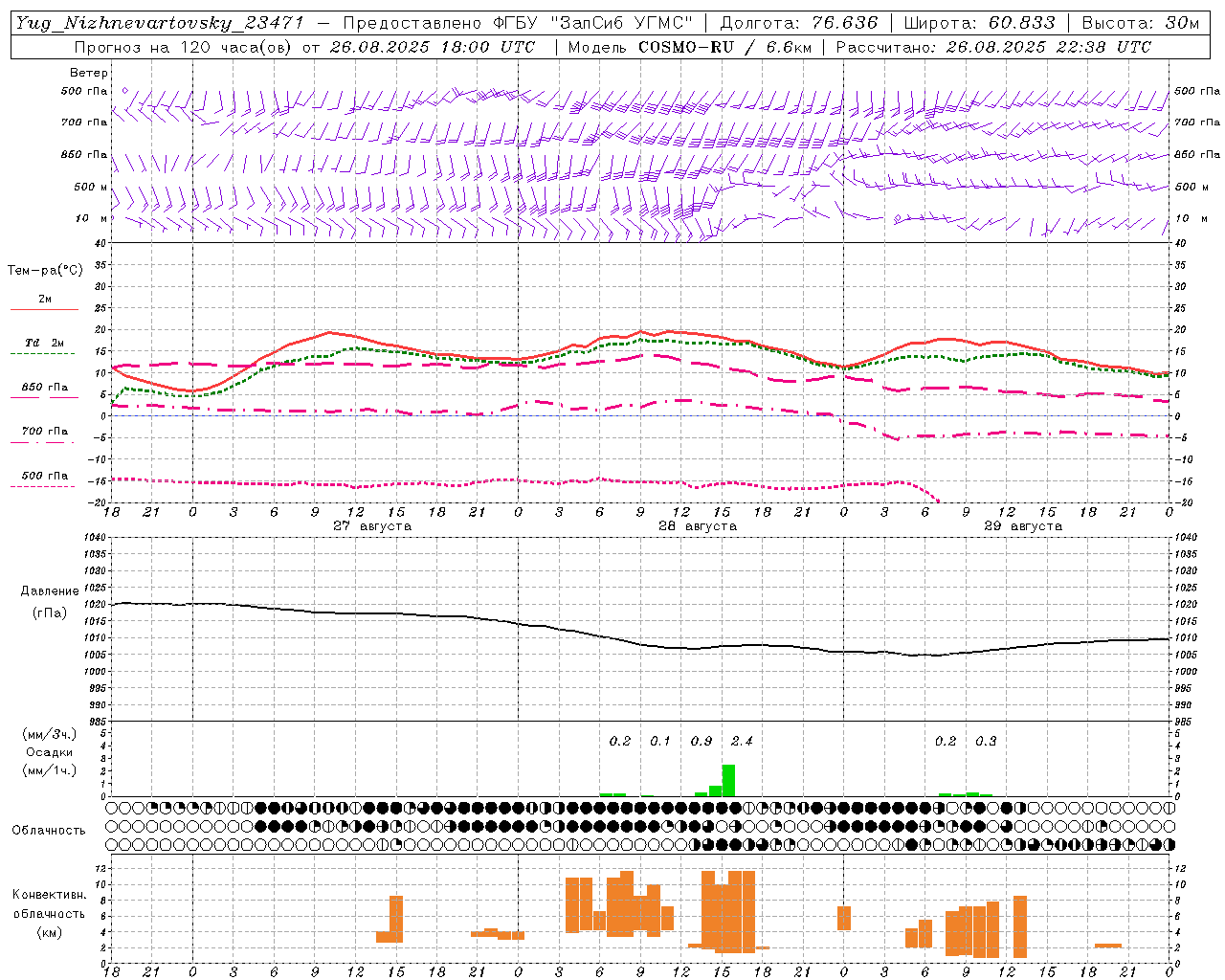1225x980 pixels.
Task: Select the Модель COSMO-RU / 6.6км label
Action: [x=690, y=47]
